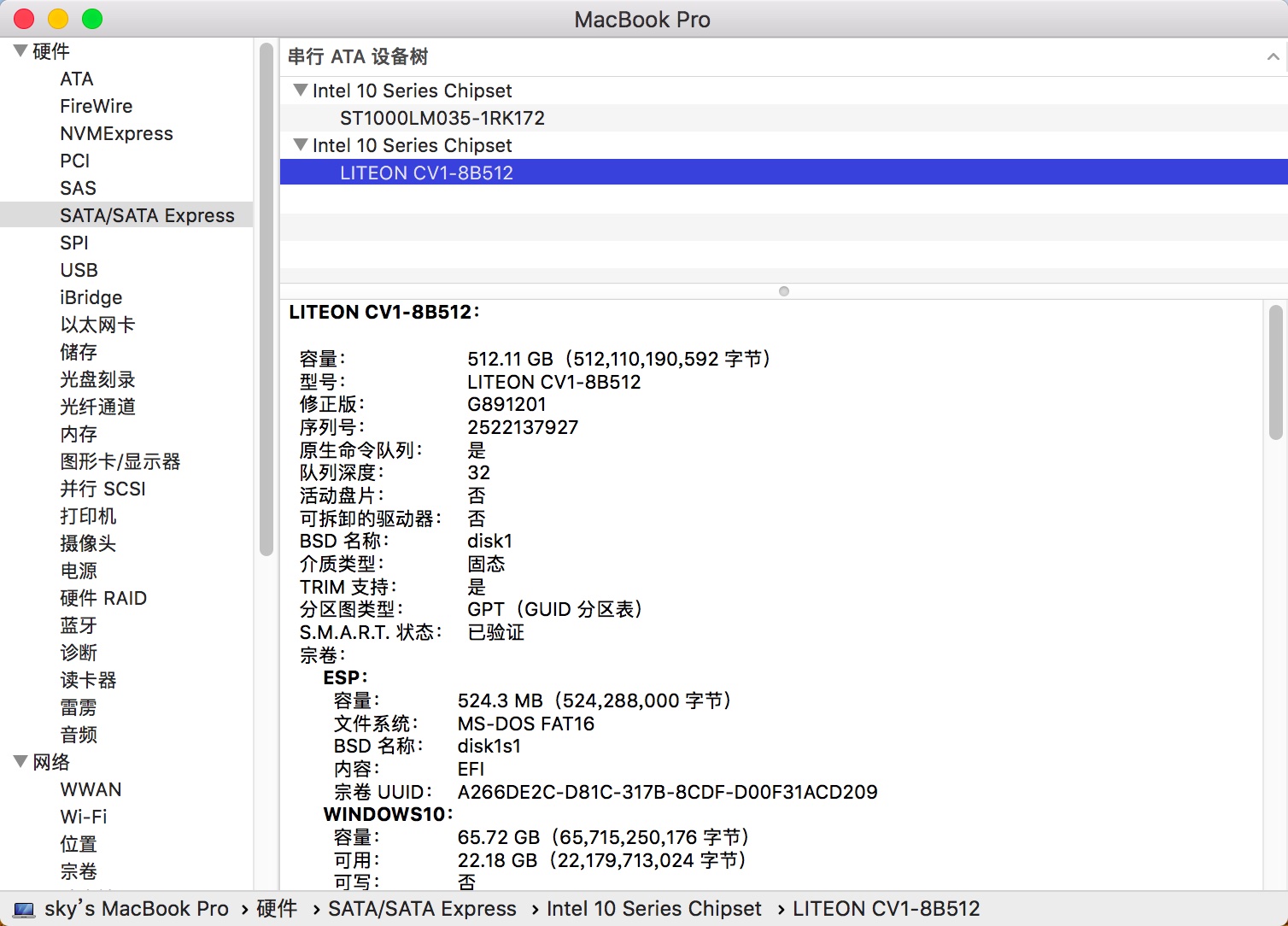This screenshot has height=926, width=1288.
Task: Open 音频 audio category
Action: [x=79, y=735]
